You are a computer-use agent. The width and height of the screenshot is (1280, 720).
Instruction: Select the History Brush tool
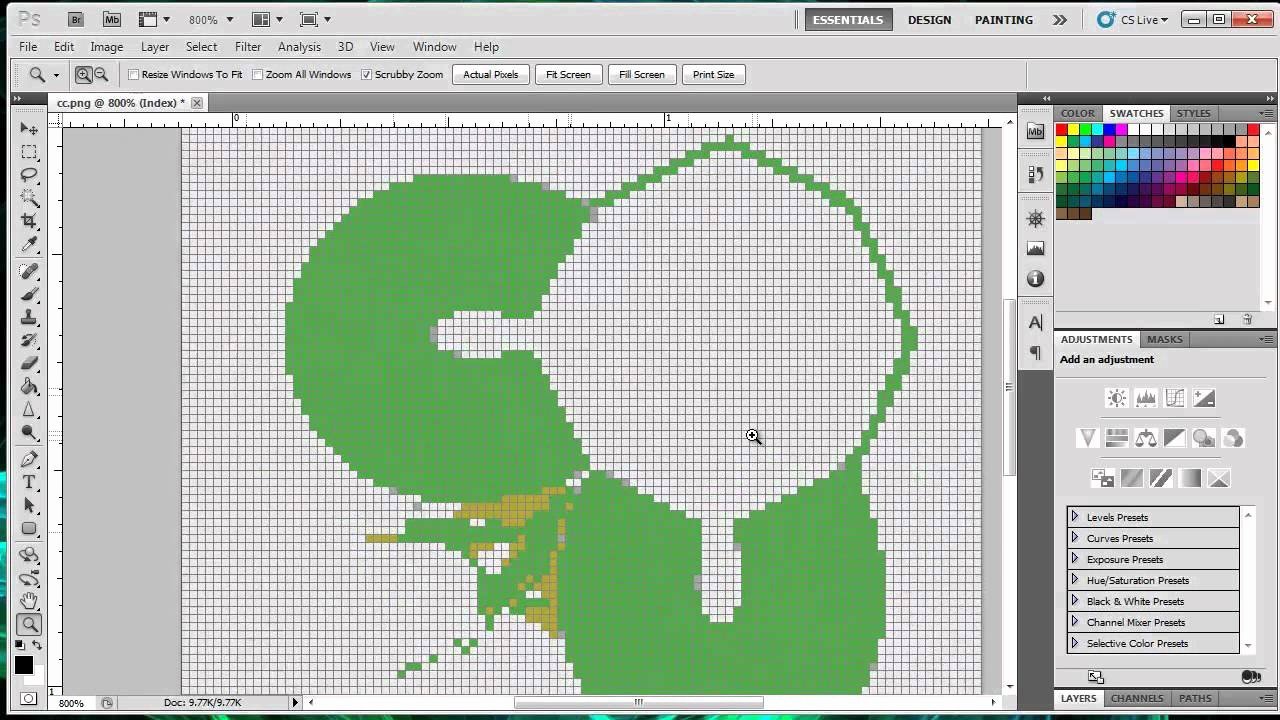29,341
